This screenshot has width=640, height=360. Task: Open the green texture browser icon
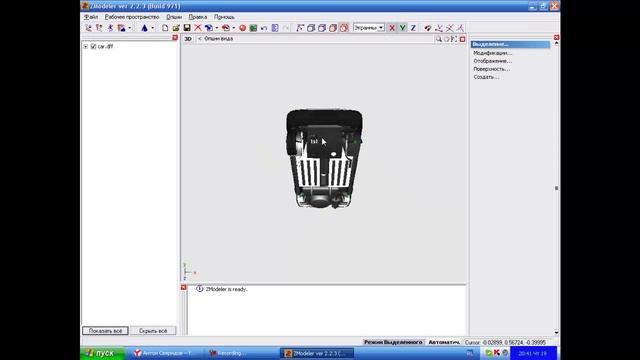(253, 28)
